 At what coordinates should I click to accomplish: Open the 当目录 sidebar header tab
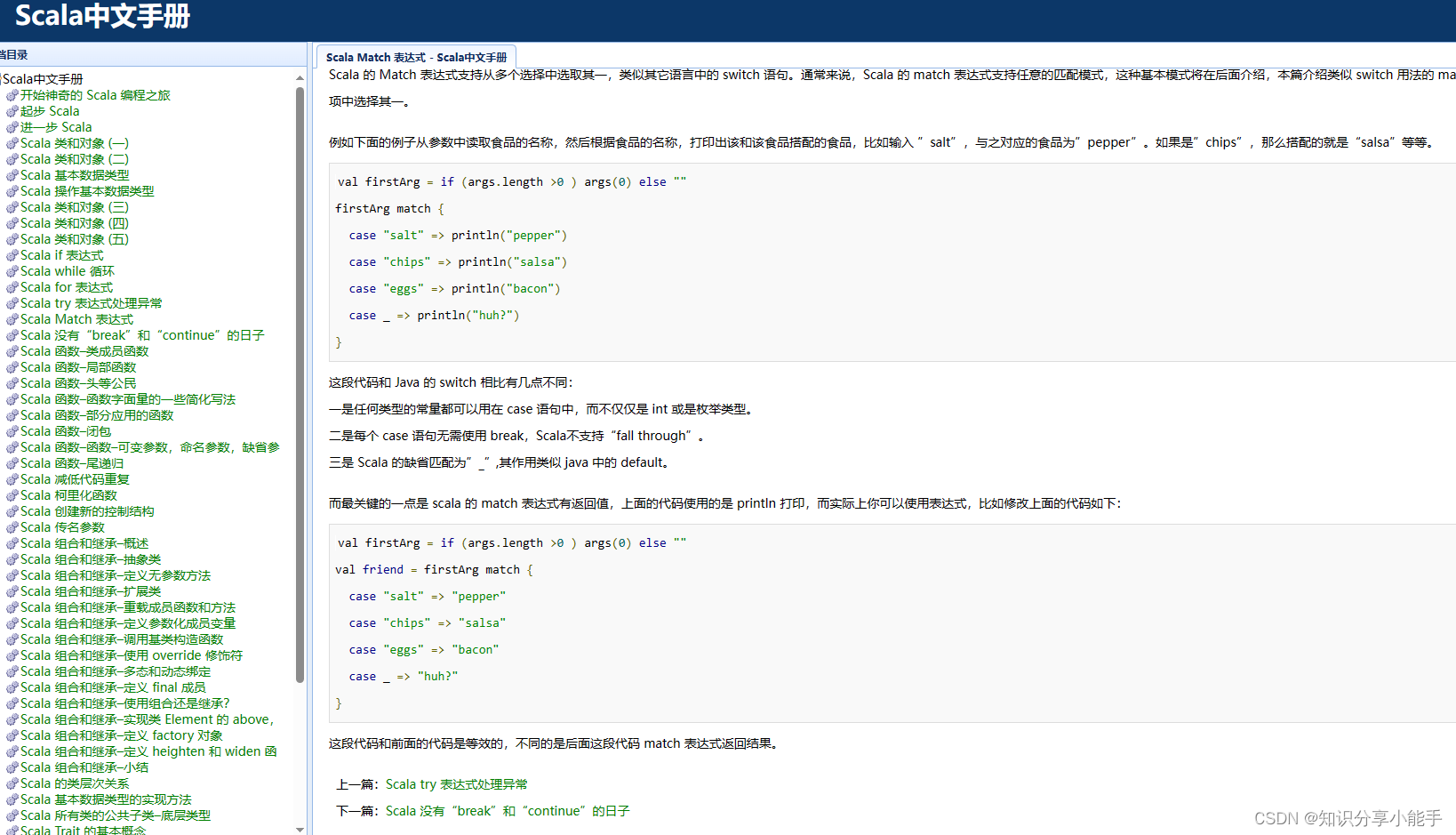pyautogui.click(x=14, y=54)
